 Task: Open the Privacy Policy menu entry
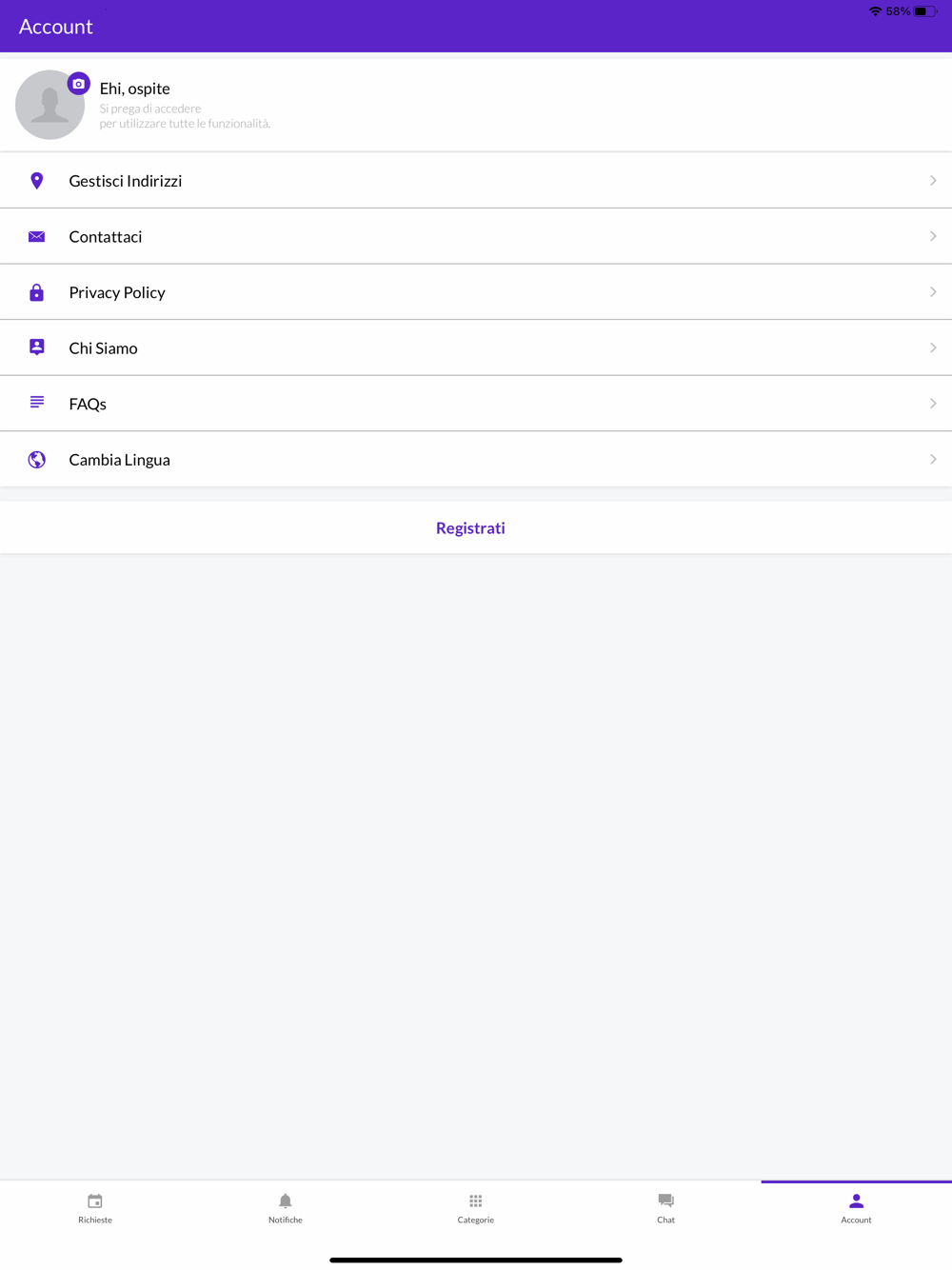(x=117, y=292)
